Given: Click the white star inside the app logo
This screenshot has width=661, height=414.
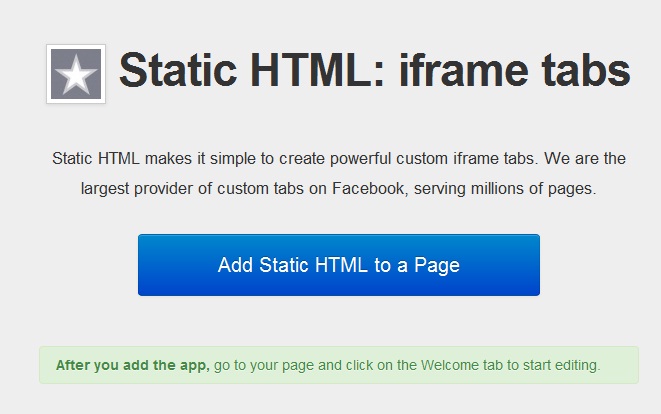Looking at the screenshot, I should click(76, 75).
